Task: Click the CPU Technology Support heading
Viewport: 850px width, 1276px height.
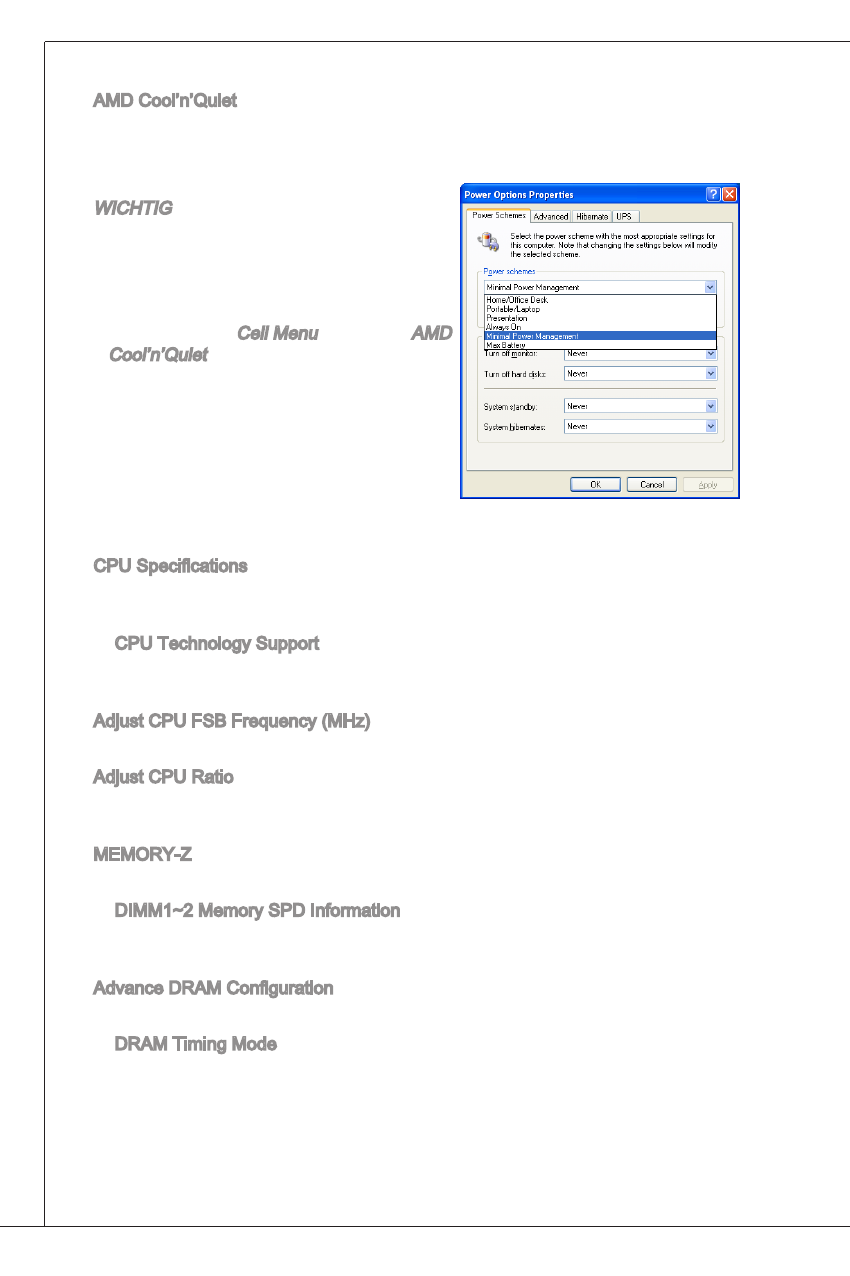Action: click(x=217, y=643)
